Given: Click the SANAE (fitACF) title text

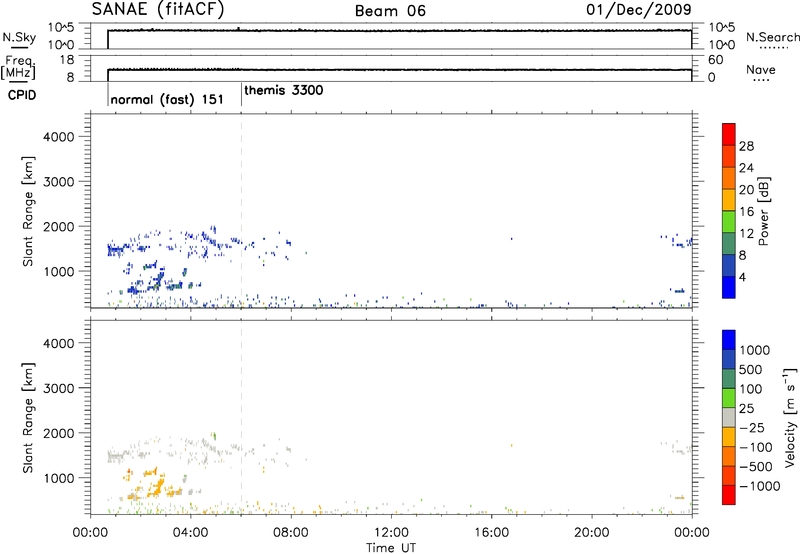Looking at the screenshot, I should coord(158,10).
